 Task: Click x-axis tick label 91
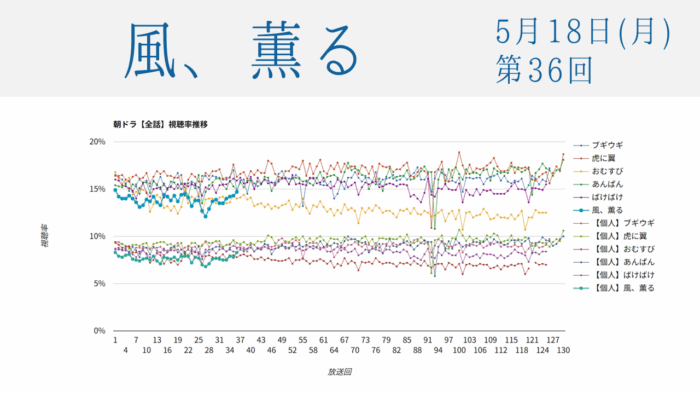[428, 340]
